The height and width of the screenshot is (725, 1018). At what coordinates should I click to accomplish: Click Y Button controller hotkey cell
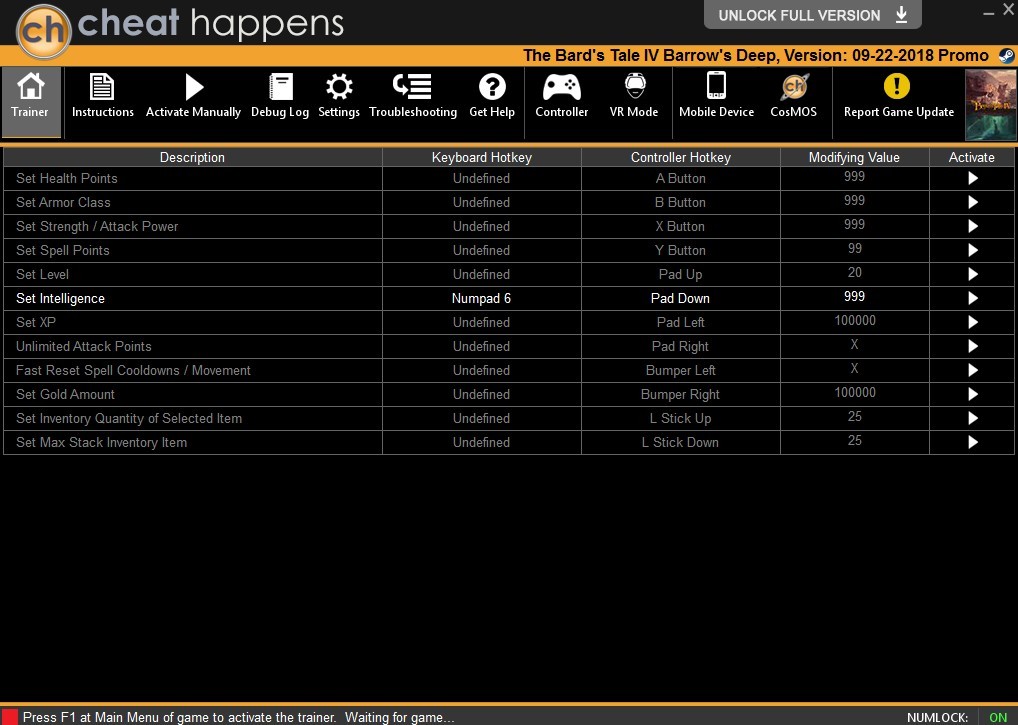click(x=680, y=251)
